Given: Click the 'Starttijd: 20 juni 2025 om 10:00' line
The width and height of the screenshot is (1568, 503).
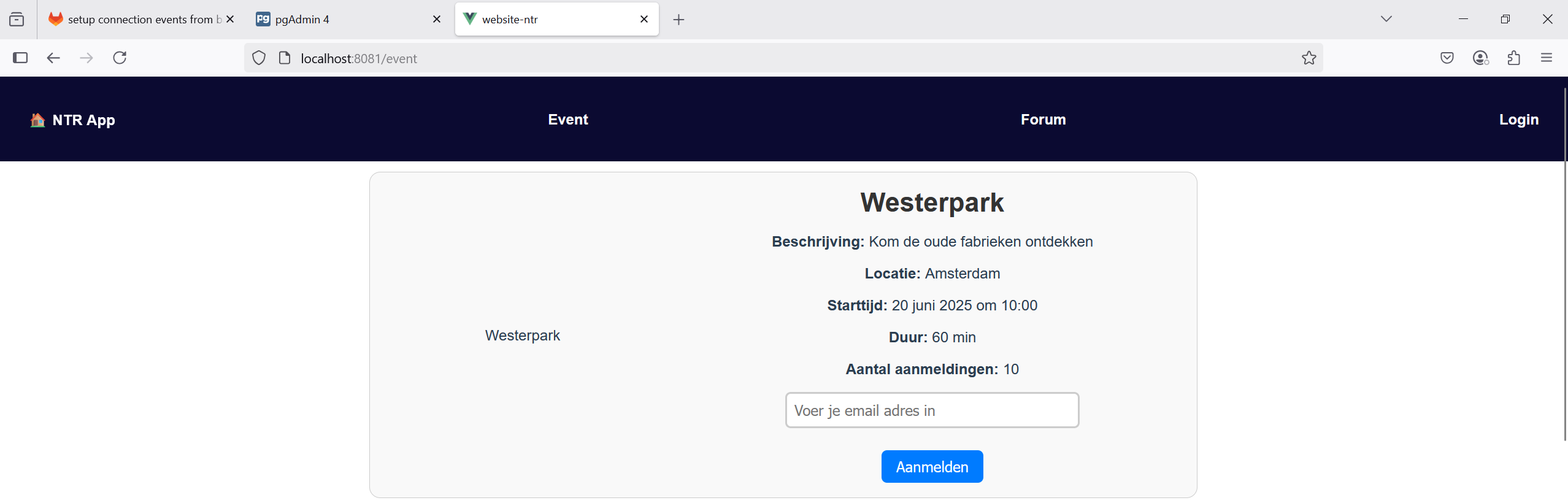Looking at the screenshot, I should coord(932,305).
